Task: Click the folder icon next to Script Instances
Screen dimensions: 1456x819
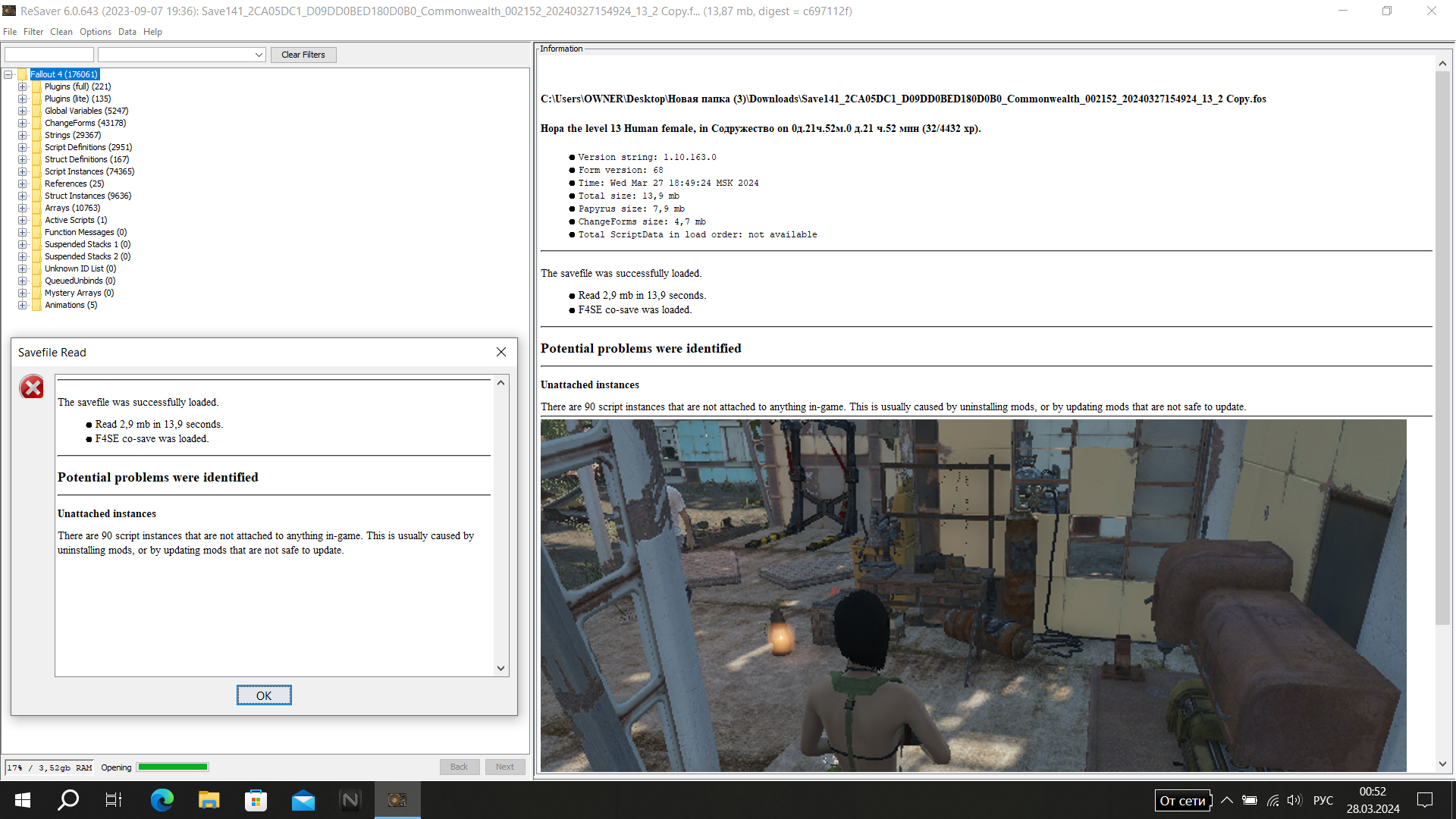Action: coord(36,171)
